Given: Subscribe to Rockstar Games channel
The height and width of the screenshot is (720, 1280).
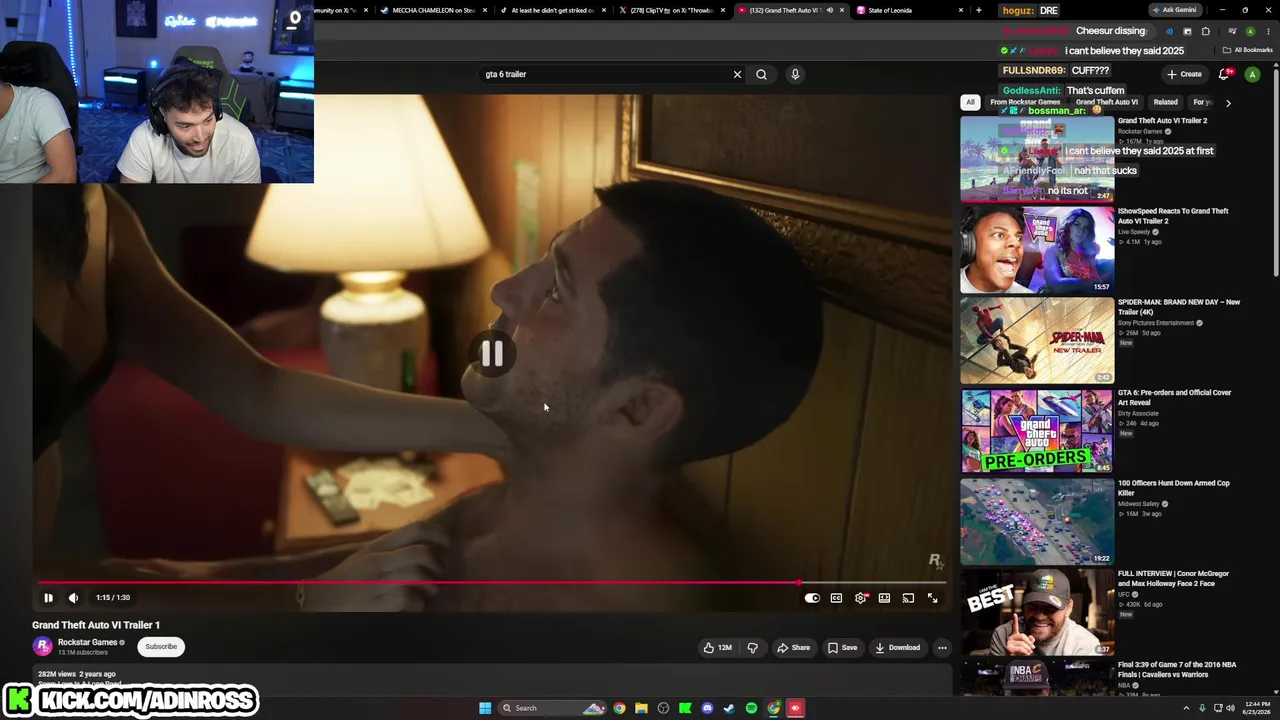Looking at the screenshot, I should (x=161, y=646).
